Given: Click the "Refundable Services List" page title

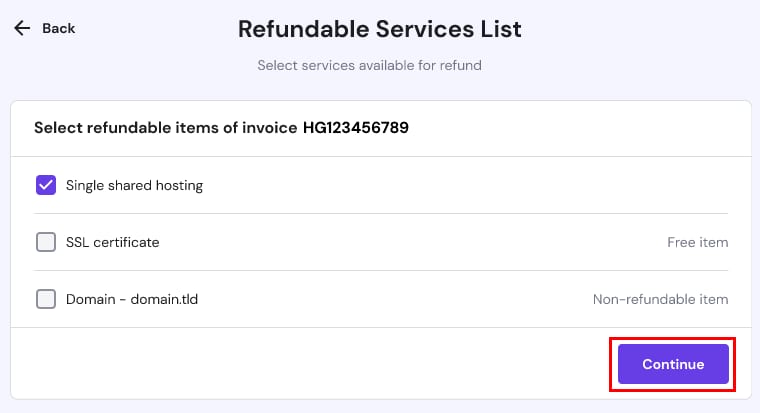Looking at the screenshot, I should [x=380, y=29].
